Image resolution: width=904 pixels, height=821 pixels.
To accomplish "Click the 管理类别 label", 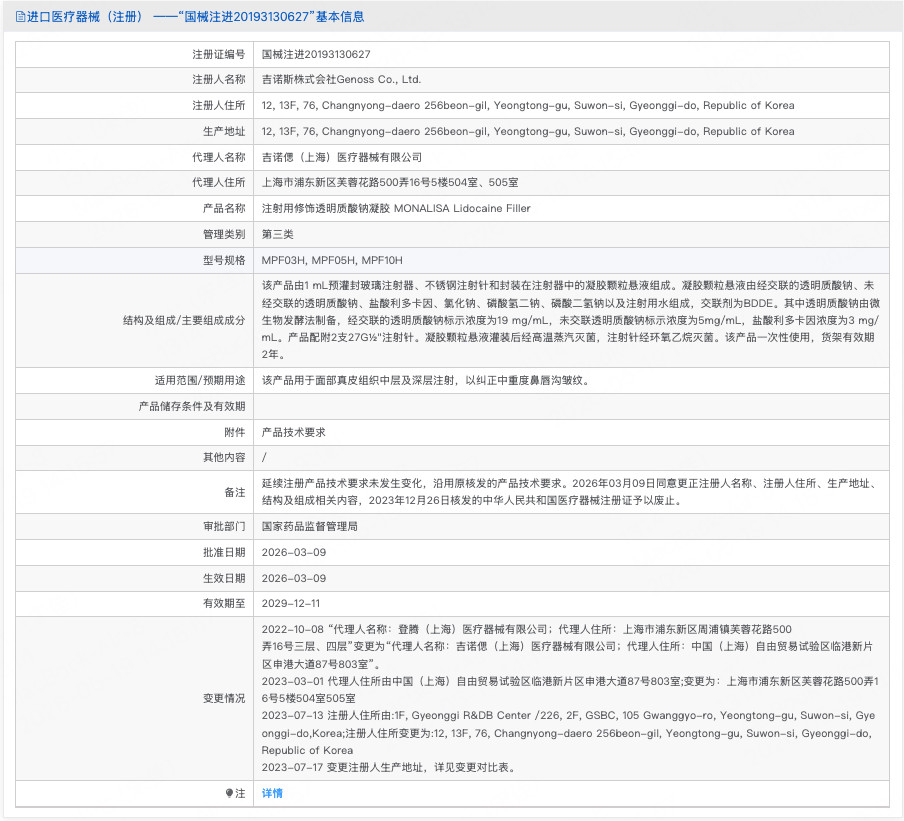I will [x=224, y=235].
